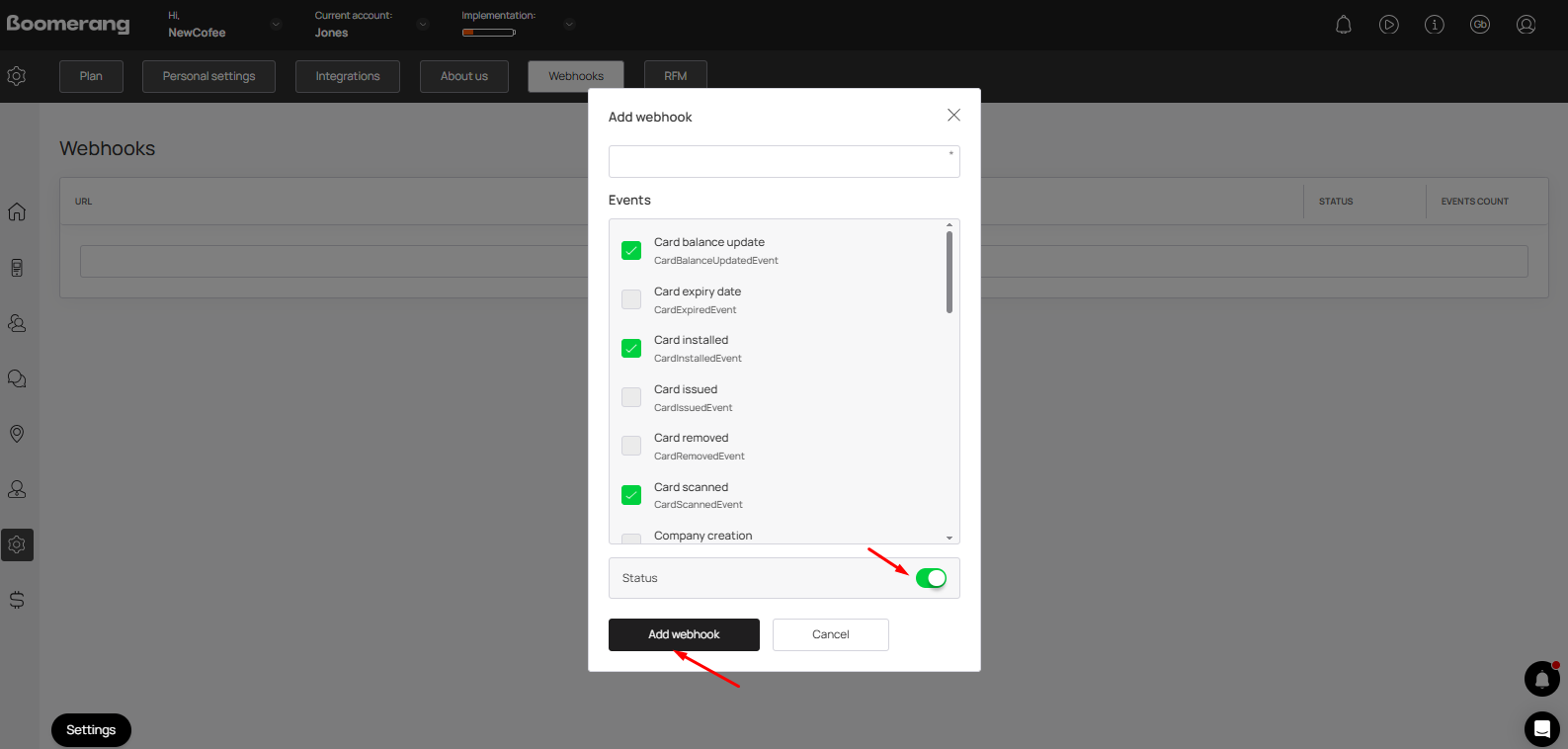Viewport: 1568px width, 749px height.
Task: Open the locations pin icon in sidebar
Action: coord(17,434)
